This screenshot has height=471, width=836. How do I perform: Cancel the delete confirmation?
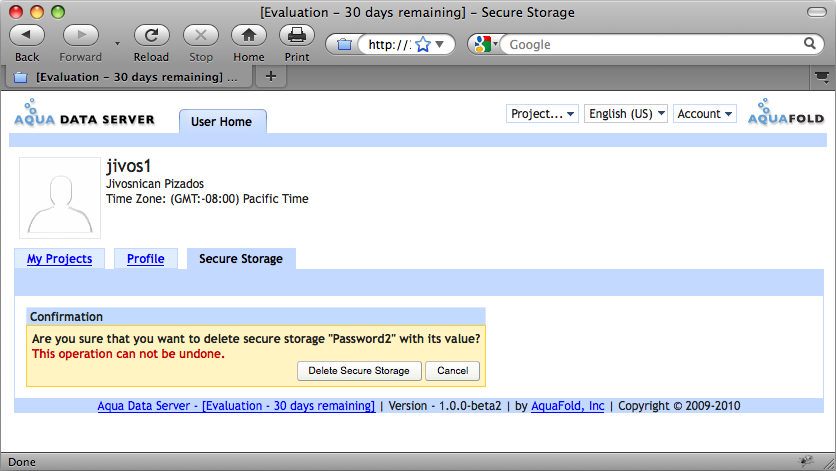(453, 371)
